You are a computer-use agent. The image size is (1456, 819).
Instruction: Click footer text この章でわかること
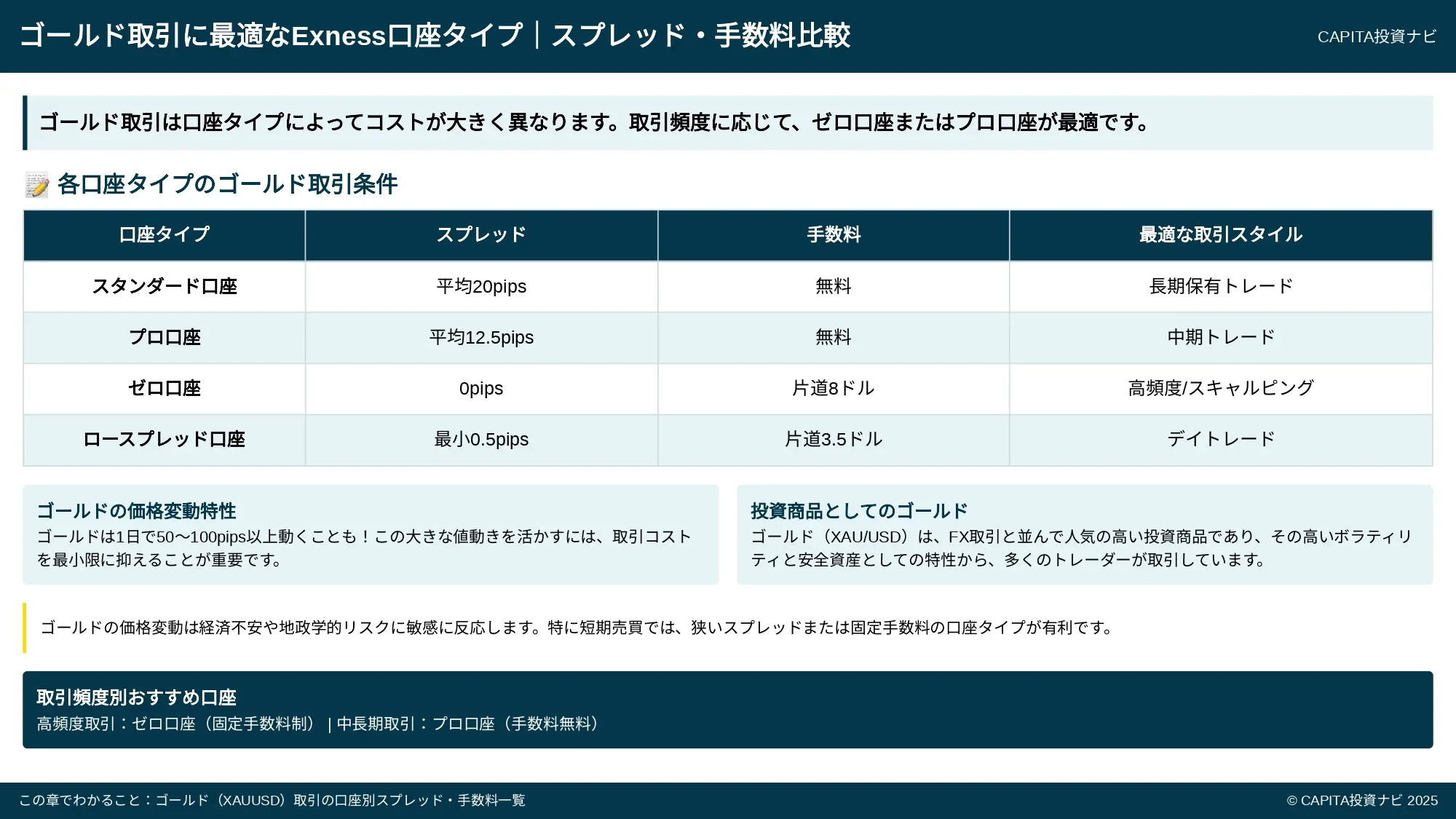pyautogui.click(x=272, y=801)
